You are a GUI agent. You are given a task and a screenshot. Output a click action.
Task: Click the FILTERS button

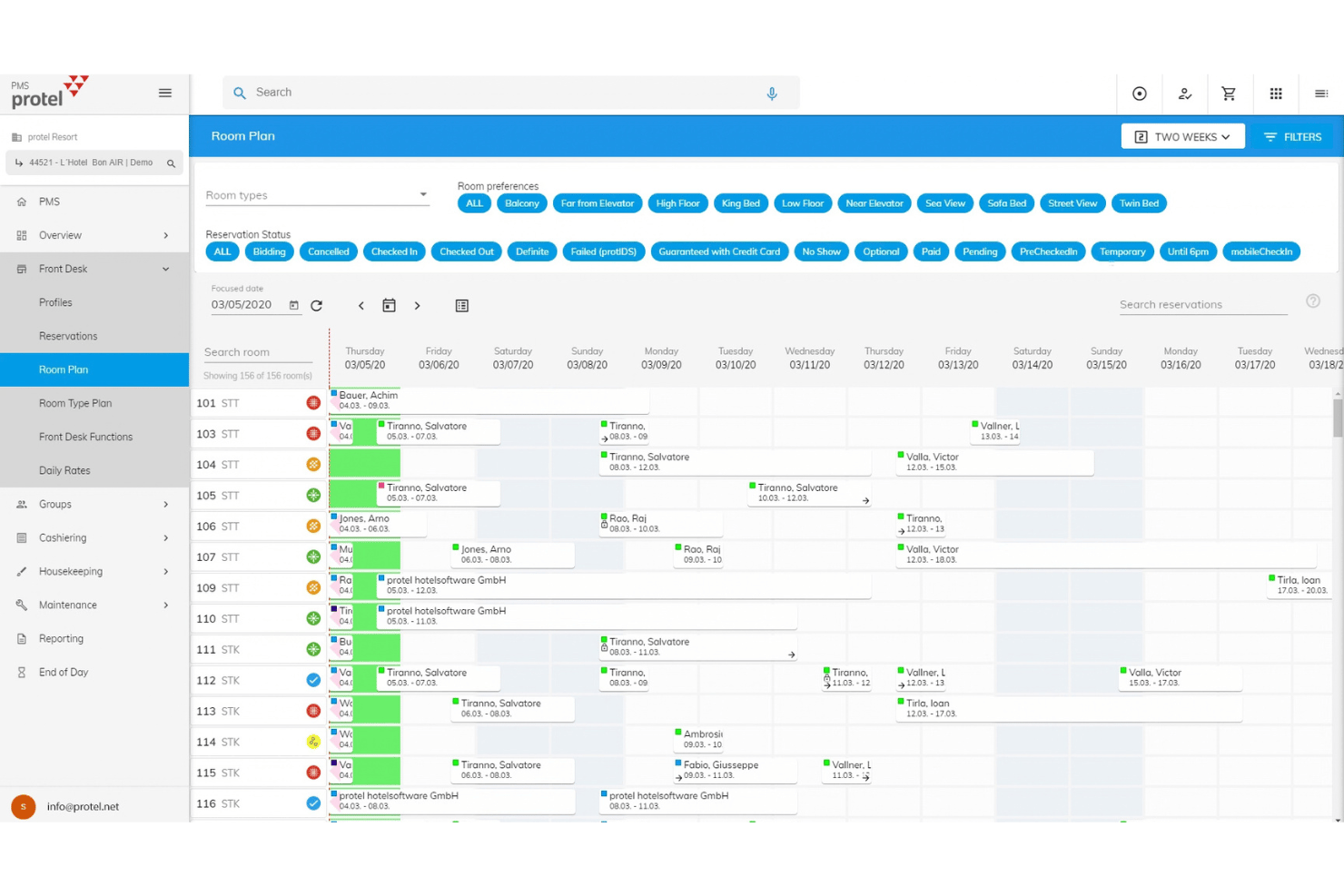pos(1292,137)
